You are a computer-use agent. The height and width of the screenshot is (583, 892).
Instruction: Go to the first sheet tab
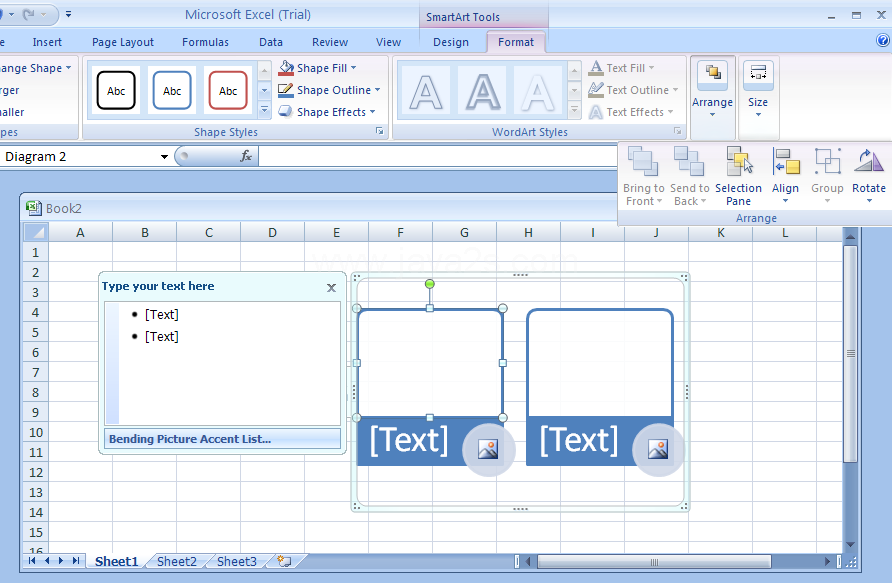click(32, 561)
